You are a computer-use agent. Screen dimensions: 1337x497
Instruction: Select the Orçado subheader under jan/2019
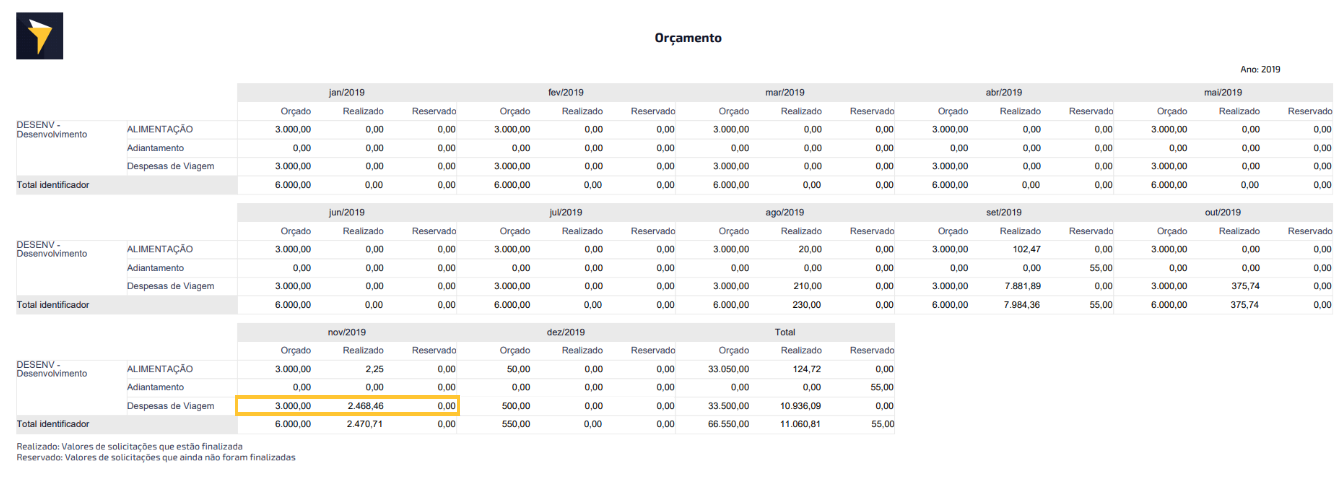(x=295, y=111)
